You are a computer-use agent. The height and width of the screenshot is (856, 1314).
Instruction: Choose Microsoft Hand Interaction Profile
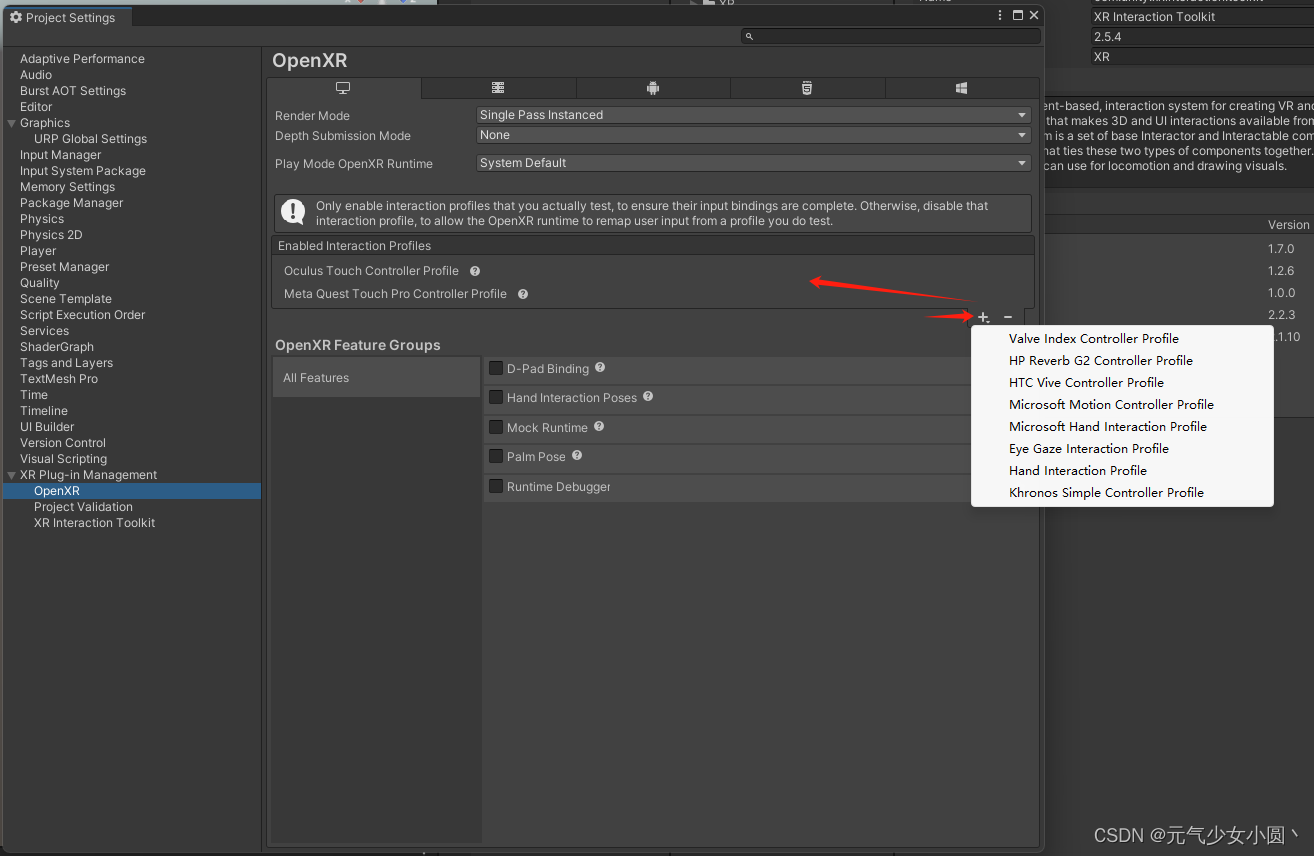(x=1108, y=427)
